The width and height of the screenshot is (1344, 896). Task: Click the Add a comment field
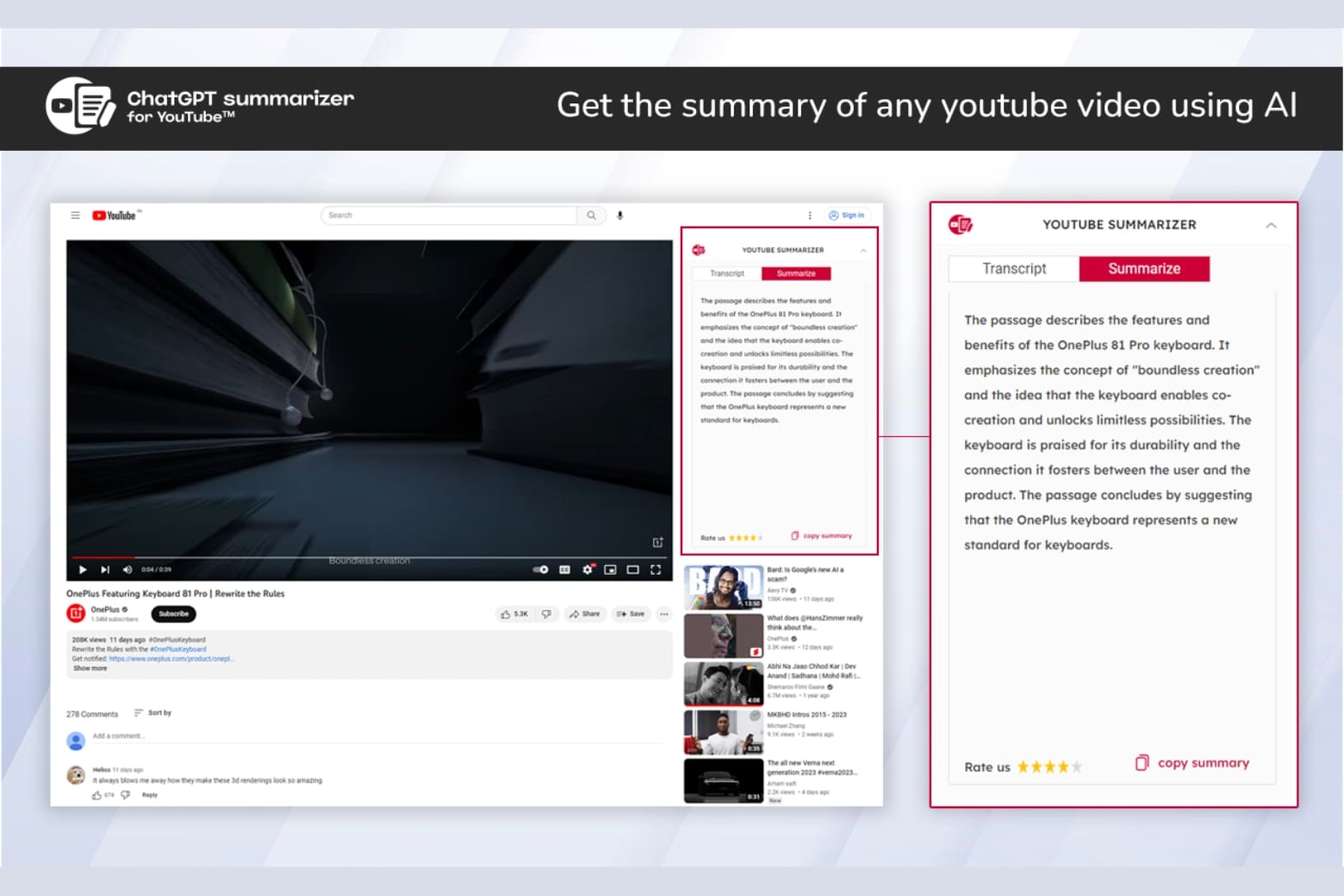[x=121, y=737]
